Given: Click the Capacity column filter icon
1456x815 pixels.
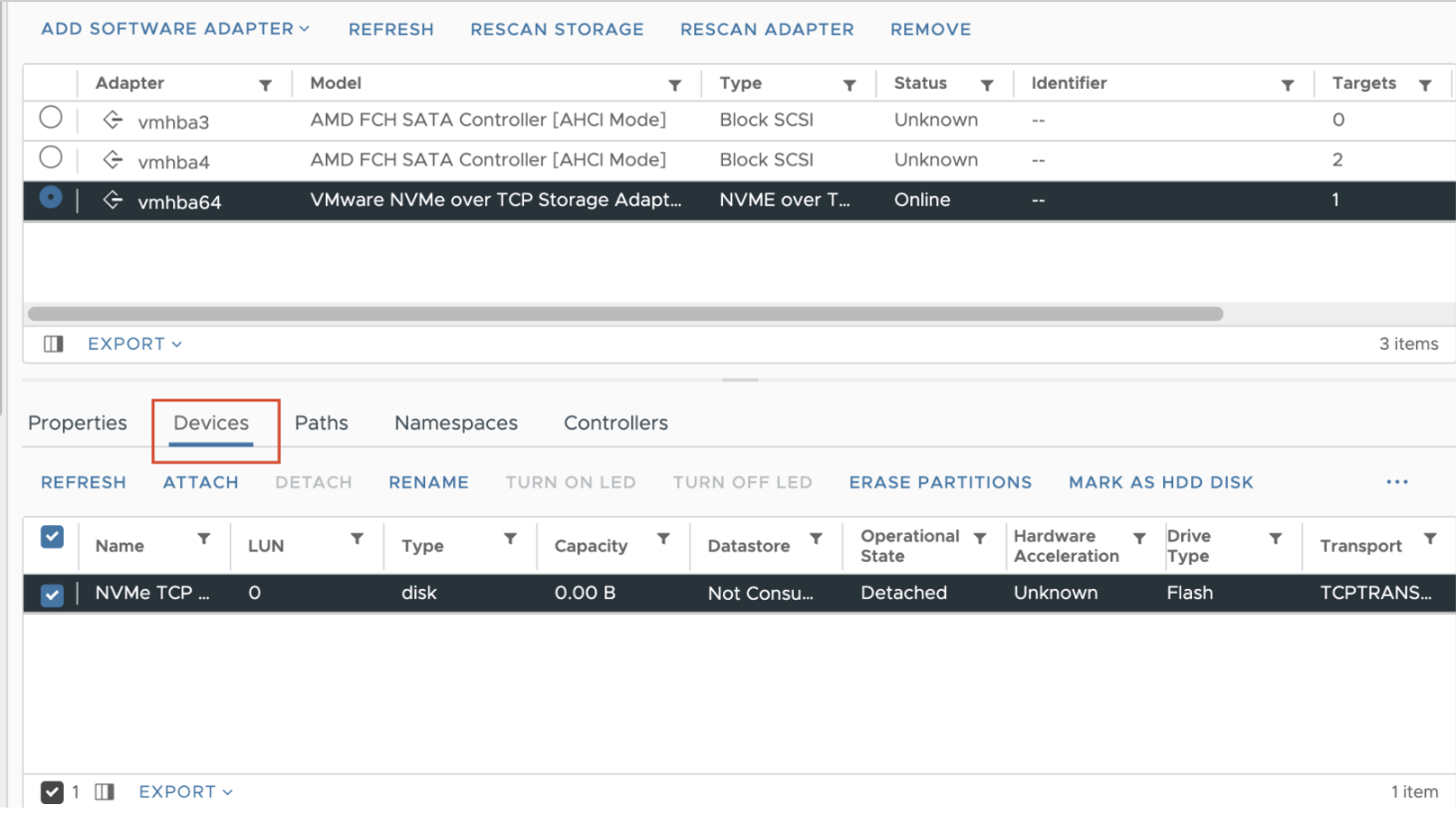Looking at the screenshot, I should click(663, 539).
